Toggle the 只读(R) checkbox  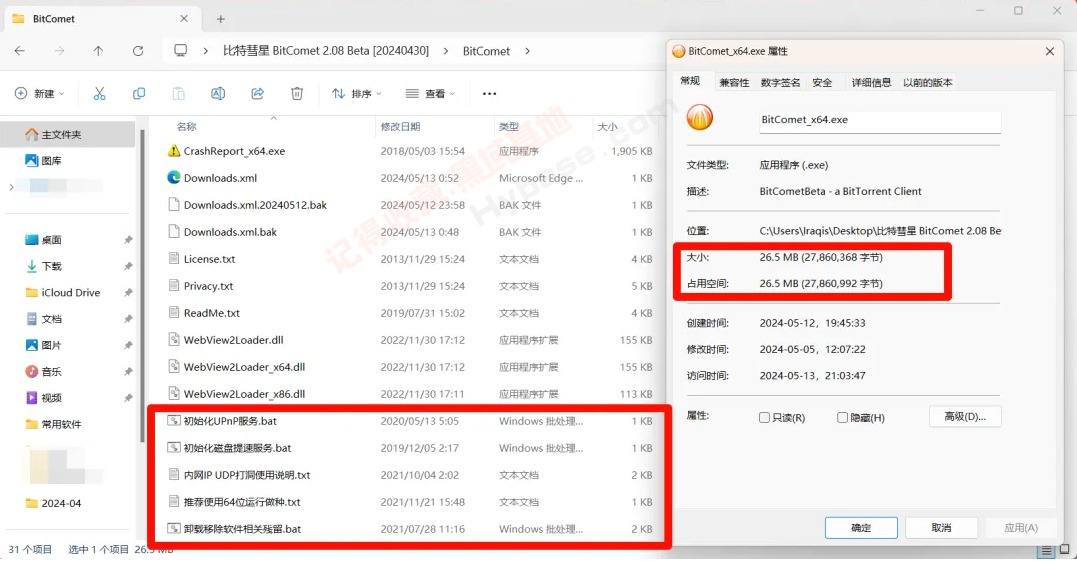point(764,417)
